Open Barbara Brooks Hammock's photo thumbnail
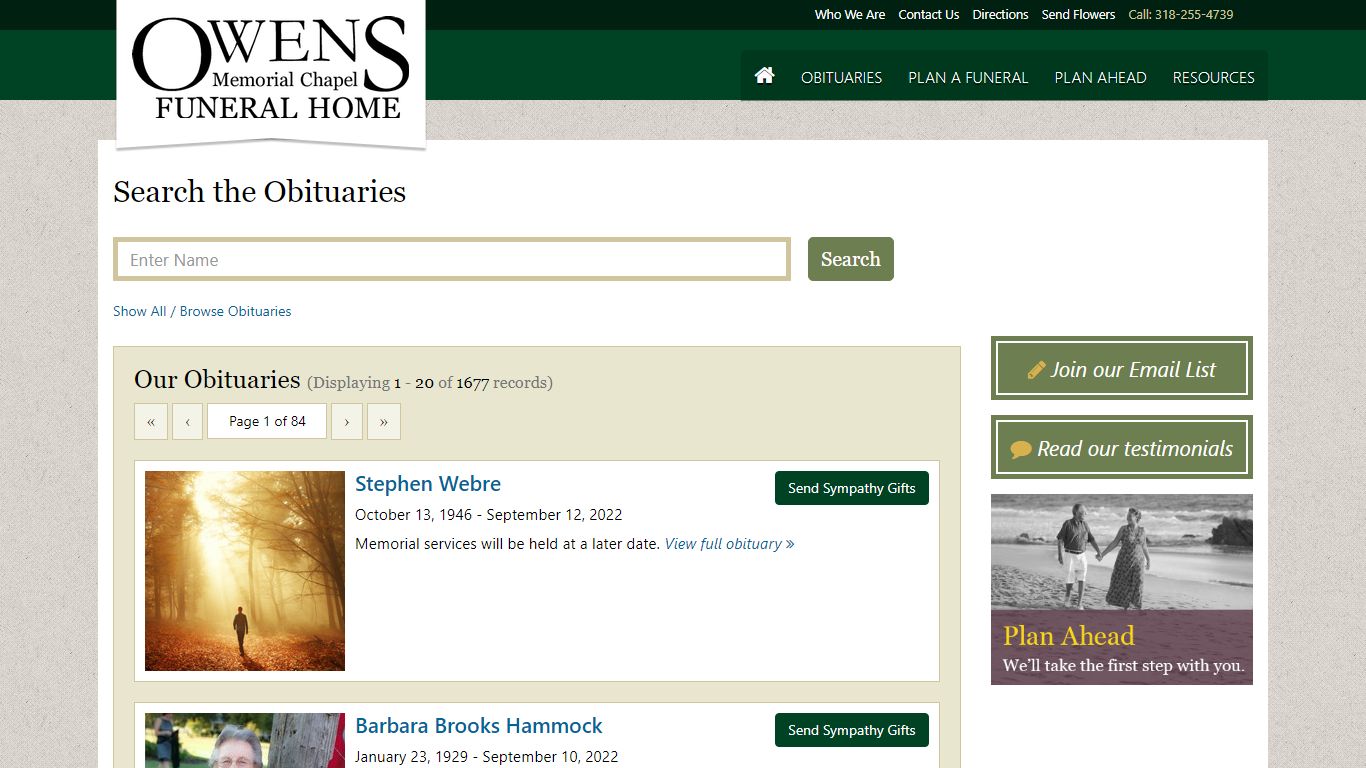This screenshot has width=1366, height=768. [x=245, y=740]
